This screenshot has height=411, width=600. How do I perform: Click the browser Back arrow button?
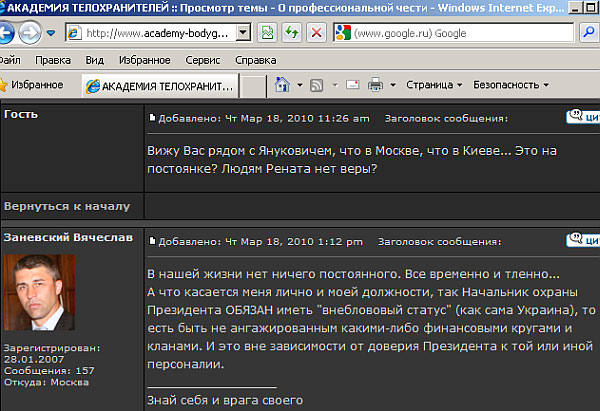tap(8, 33)
